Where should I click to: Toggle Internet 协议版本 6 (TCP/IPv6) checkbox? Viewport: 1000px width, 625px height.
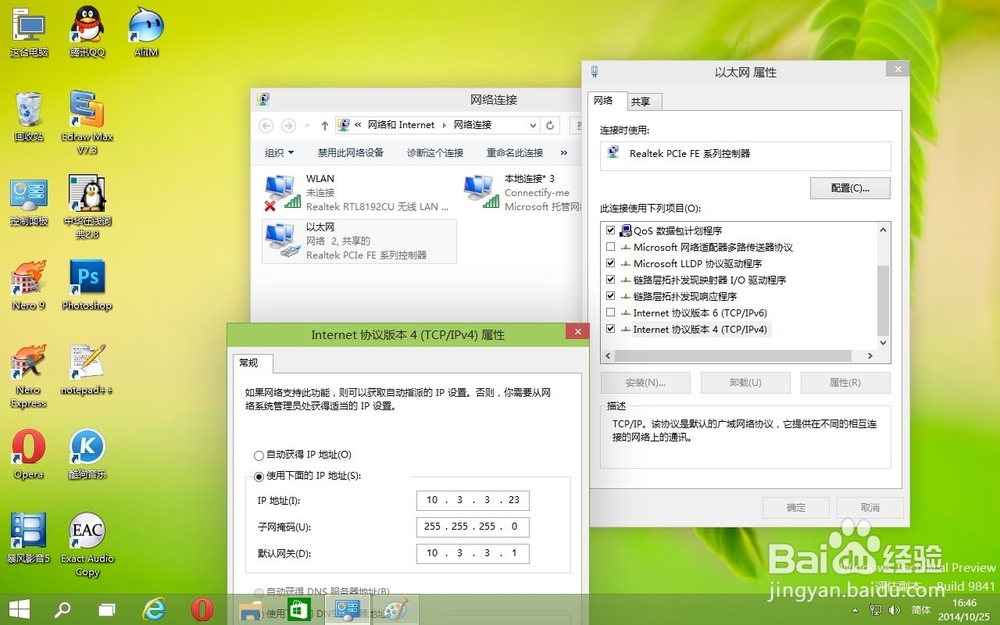tap(610, 312)
